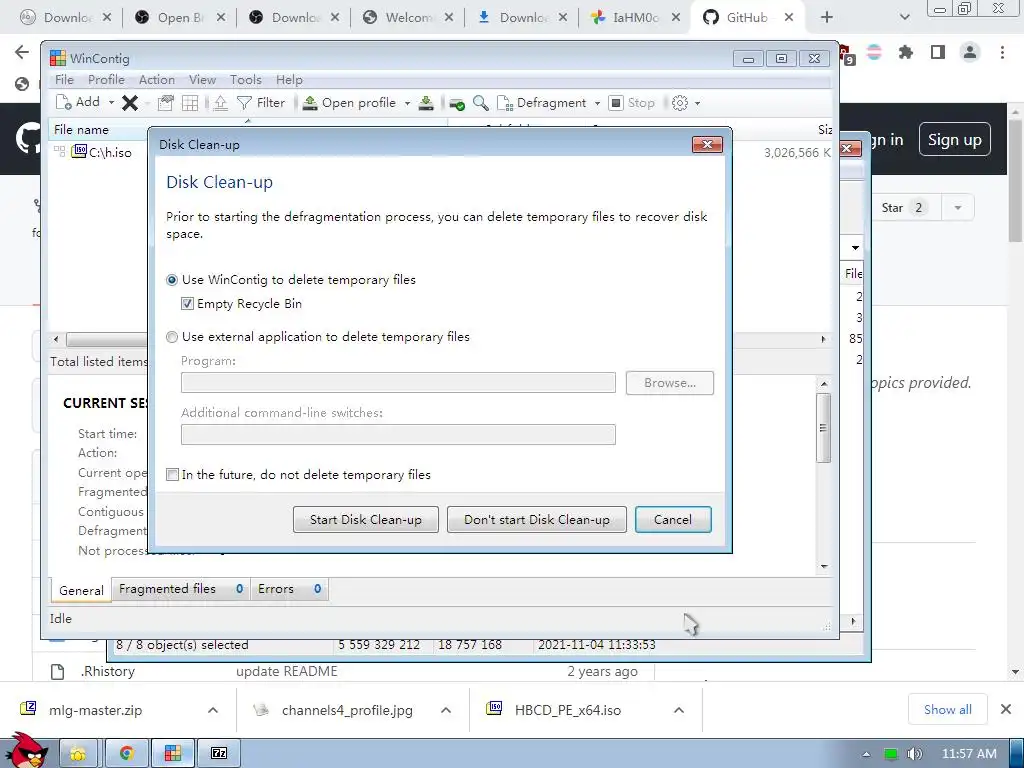Click the Chrome profile avatar icon
This screenshot has width=1024, height=768.
tap(970, 52)
